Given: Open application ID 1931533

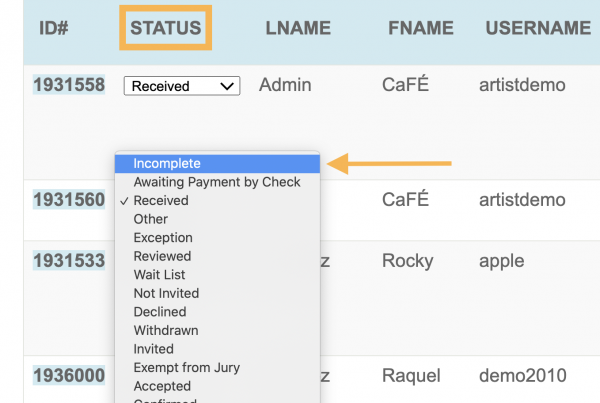Looking at the screenshot, I should 69,261.
